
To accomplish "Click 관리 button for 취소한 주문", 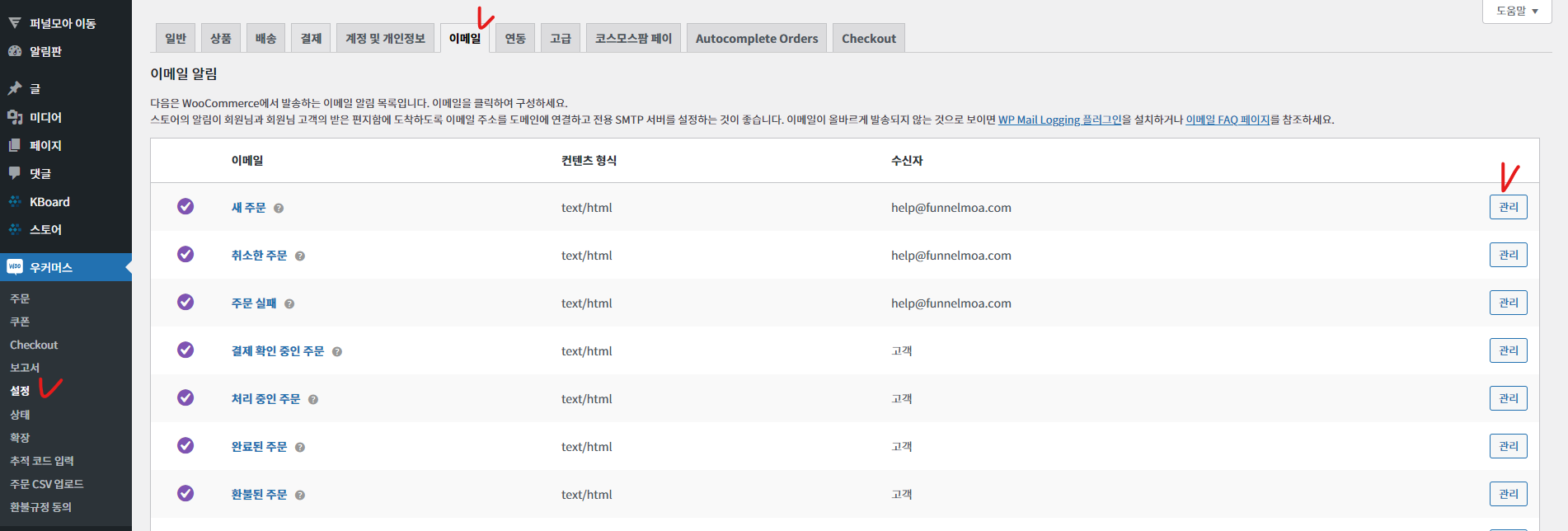I will [x=1509, y=255].
